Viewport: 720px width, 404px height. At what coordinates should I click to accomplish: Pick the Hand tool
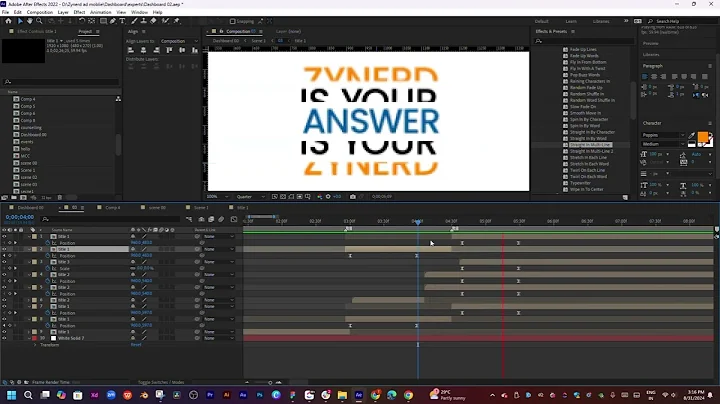29,21
